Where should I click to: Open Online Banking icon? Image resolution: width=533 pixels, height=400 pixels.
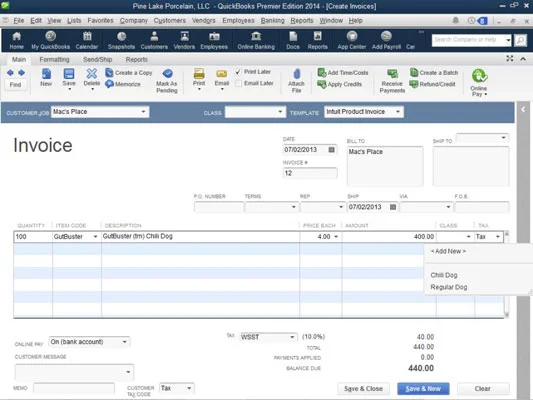pyautogui.click(x=256, y=40)
